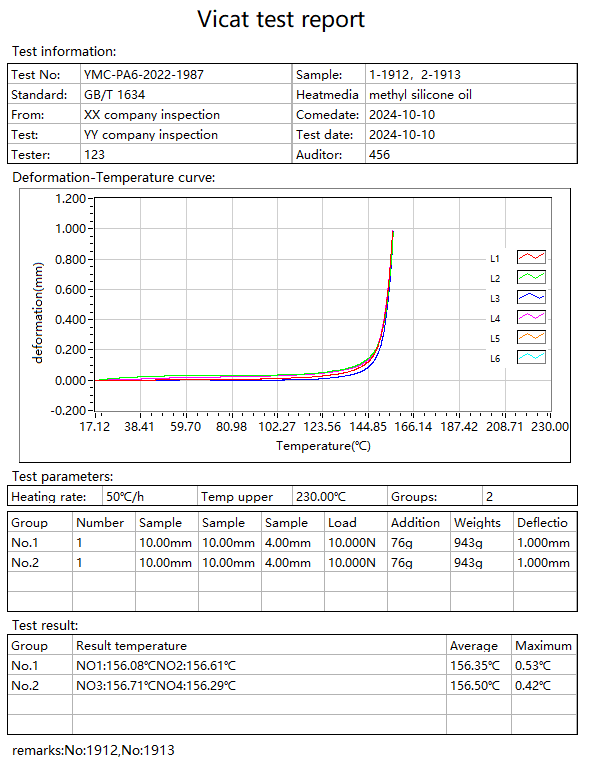Select the 156.50℃ average result cell
Image resolution: width=609 pixels, height=775 pixels.
[474, 685]
